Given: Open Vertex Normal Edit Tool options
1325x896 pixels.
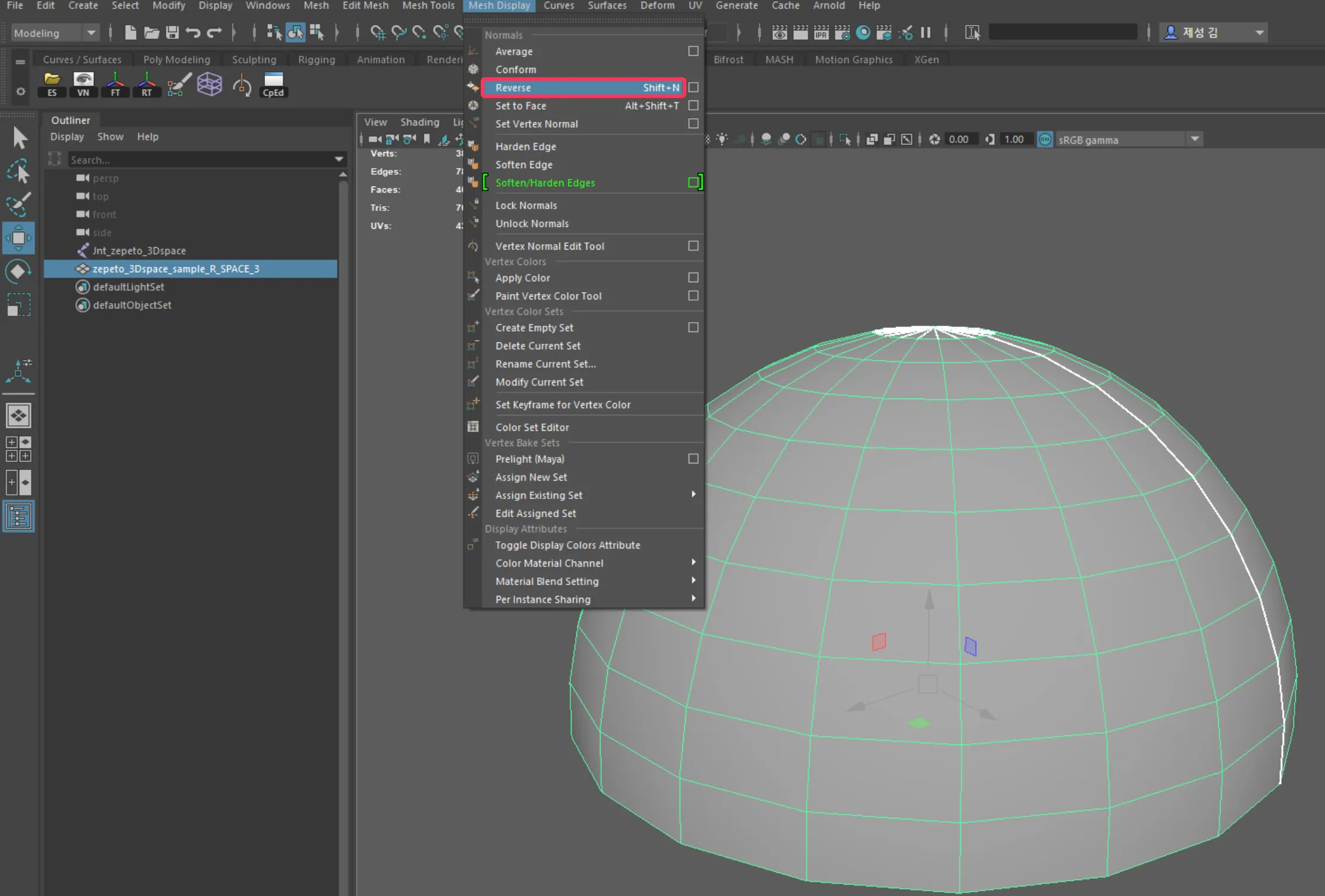Looking at the screenshot, I should pyautogui.click(x=693, y=245).
